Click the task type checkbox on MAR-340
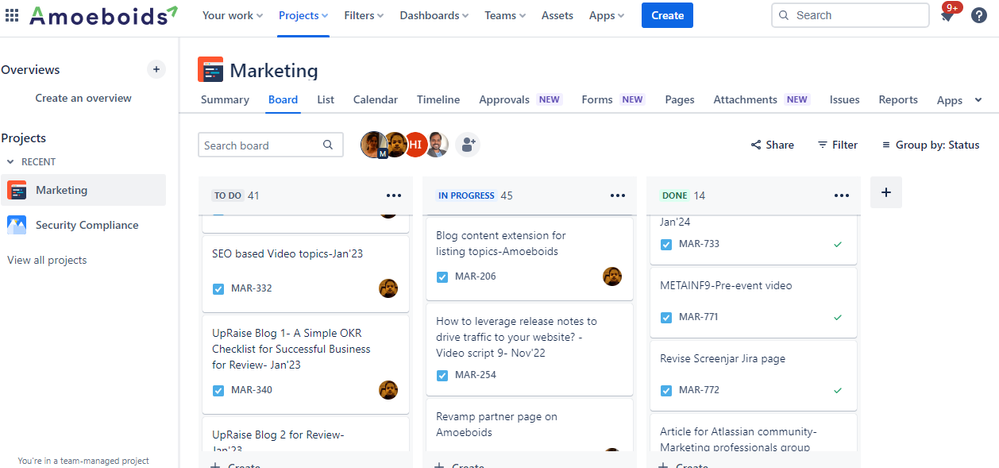 click(218, 390)
